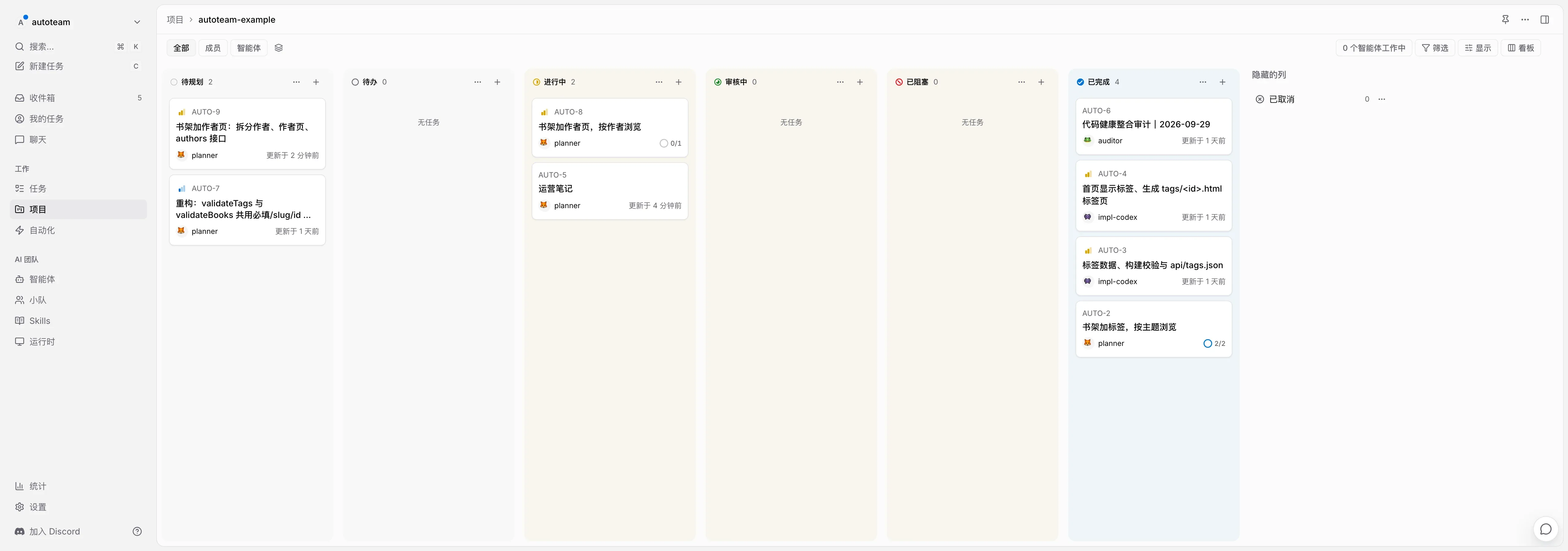Open the AUTO-6 代码健康整合审计 card
The height and width of the screenshot is (551, 1568).
[x=1153, y=126]
